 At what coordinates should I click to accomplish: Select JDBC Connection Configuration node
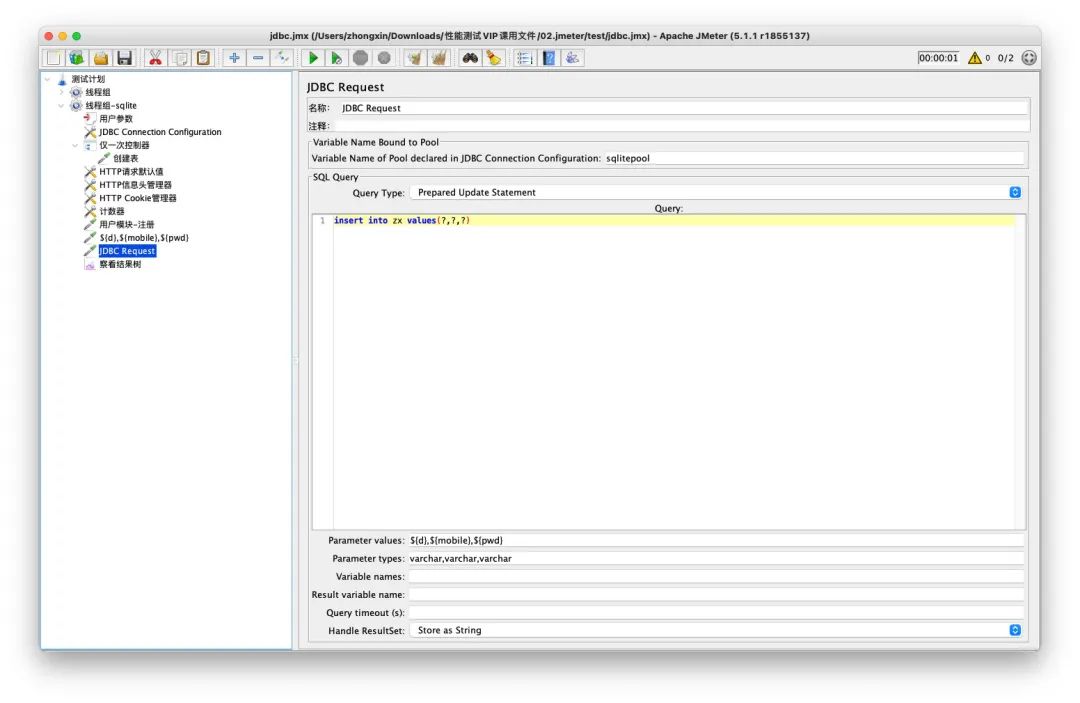click(160, 132)
